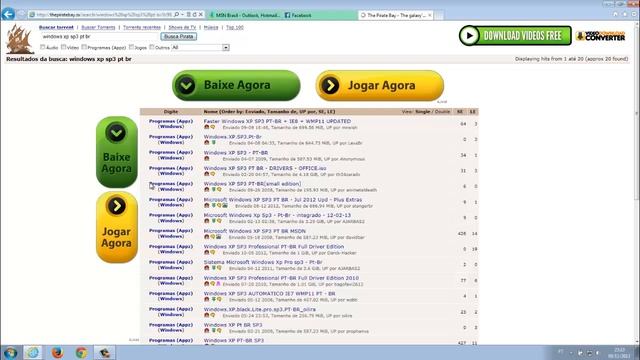Open Firefox from the taskbar

point(57,353)
